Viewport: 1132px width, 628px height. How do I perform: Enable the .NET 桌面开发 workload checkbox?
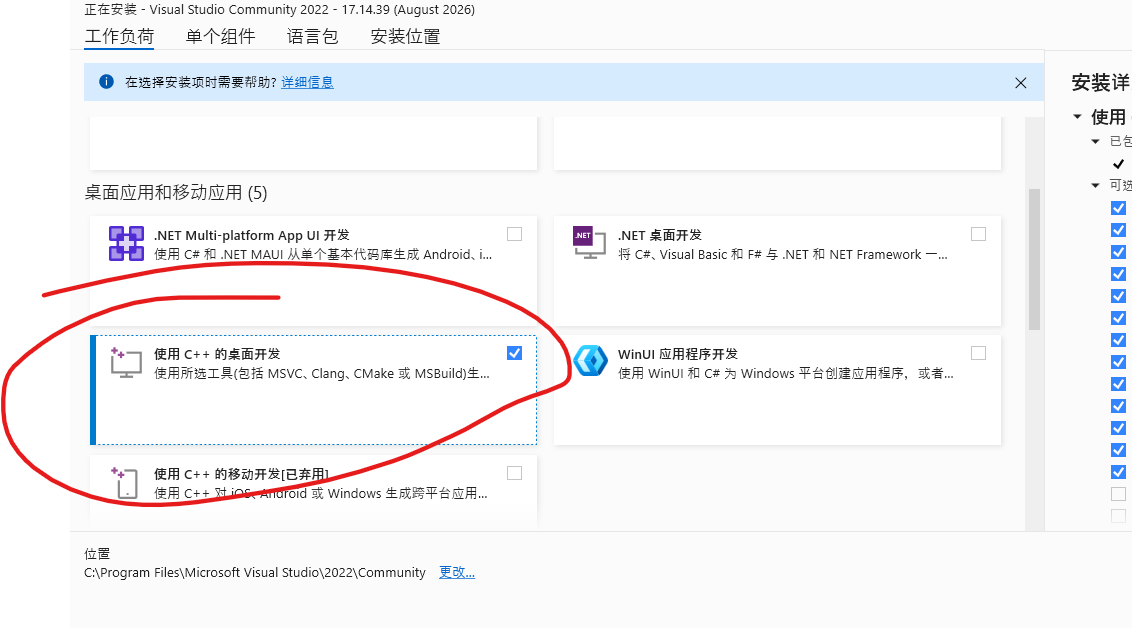click(978, 234)
